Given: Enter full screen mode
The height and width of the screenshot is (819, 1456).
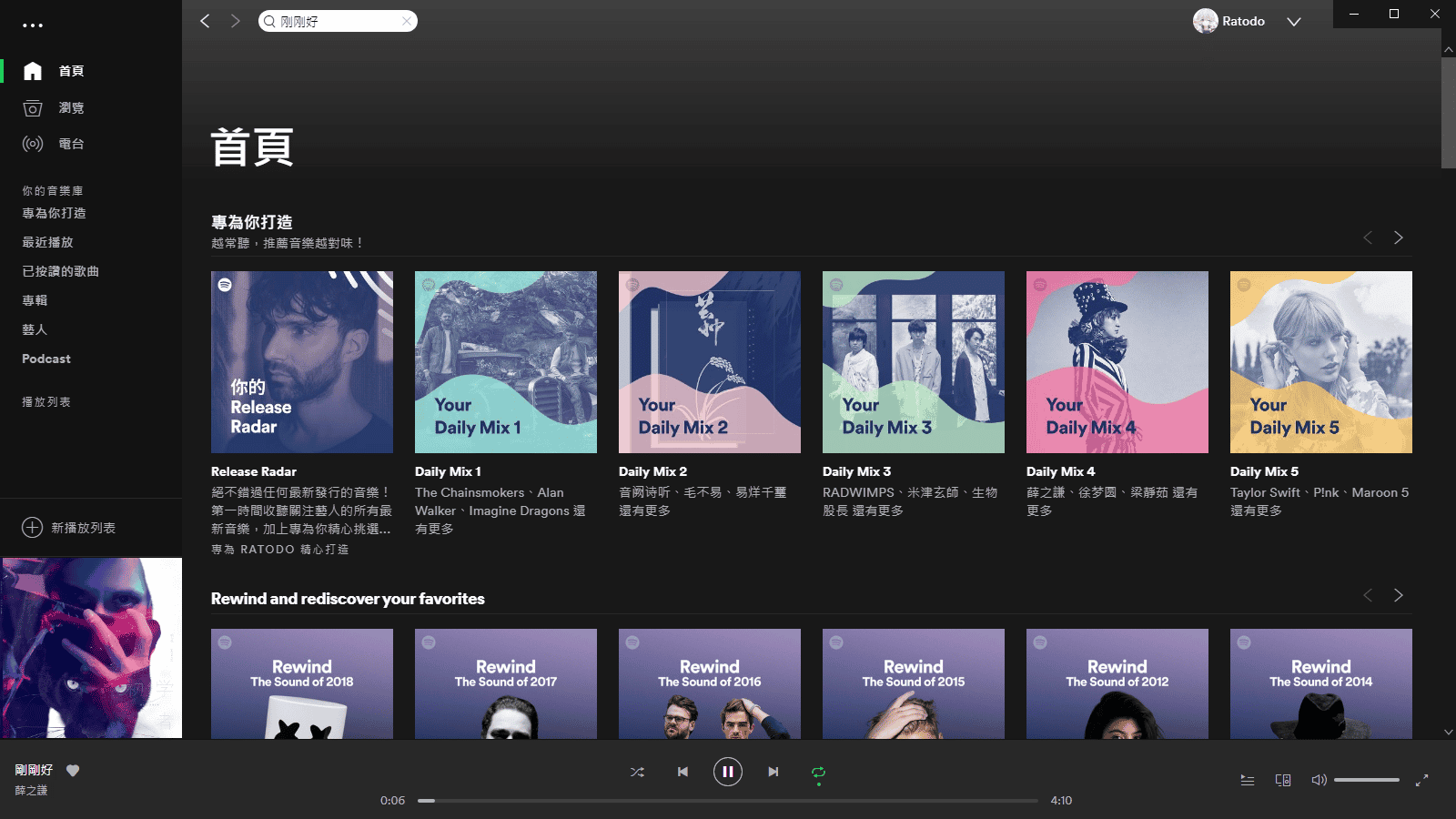Looking at the screenshot, I should (x=1421, y=780).
